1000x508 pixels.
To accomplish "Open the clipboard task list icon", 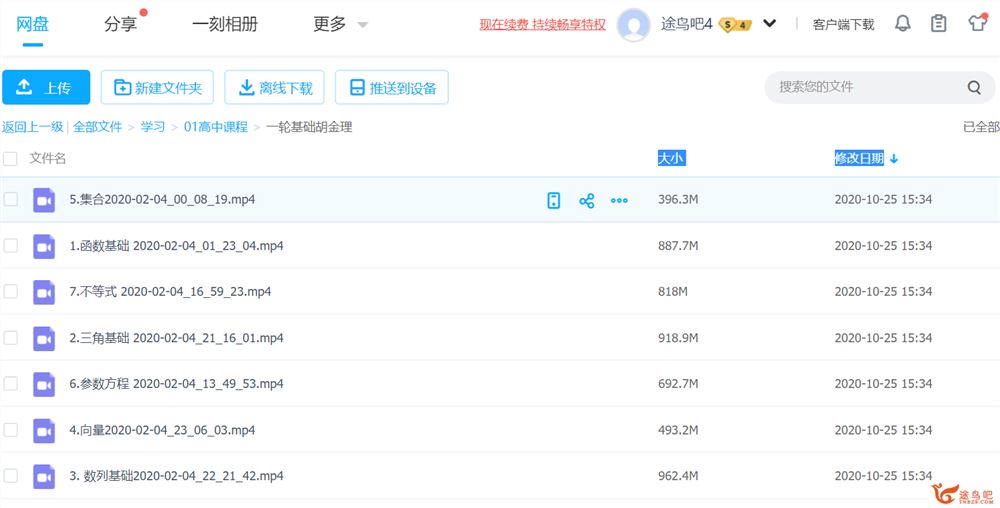I will pos(938,24).
